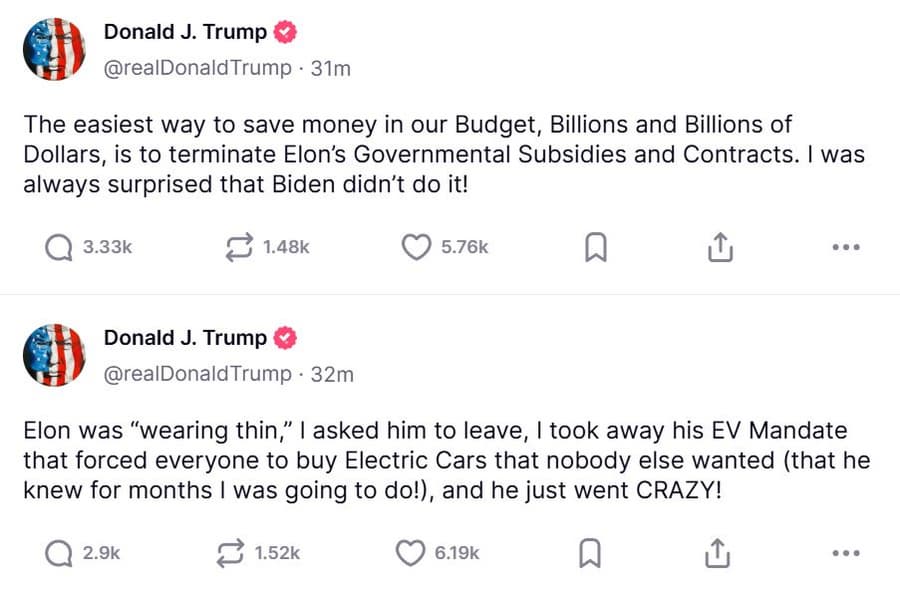Share the post about Billions of Dollars
Image resolution: width=900 pixels, height=600 pixels.
(x=719, y=248)
